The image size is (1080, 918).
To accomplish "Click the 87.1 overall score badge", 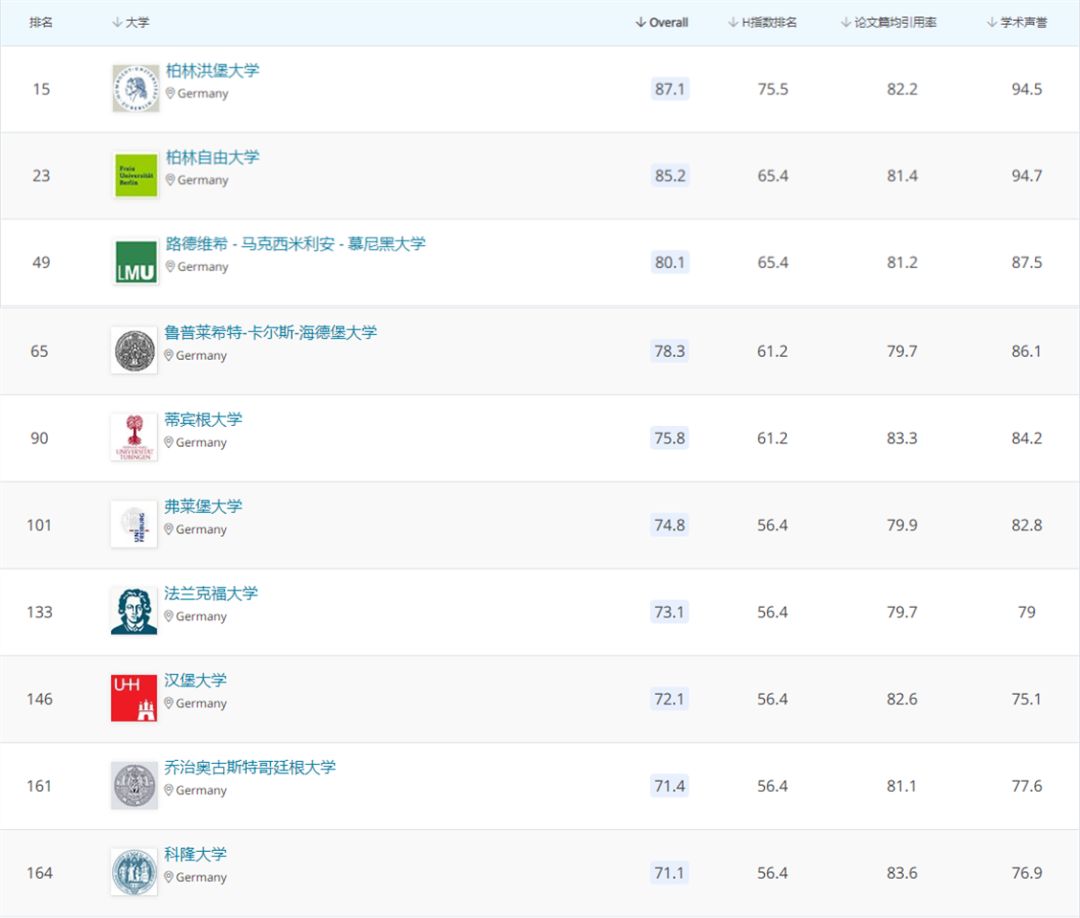I will (x=670, y=89).
